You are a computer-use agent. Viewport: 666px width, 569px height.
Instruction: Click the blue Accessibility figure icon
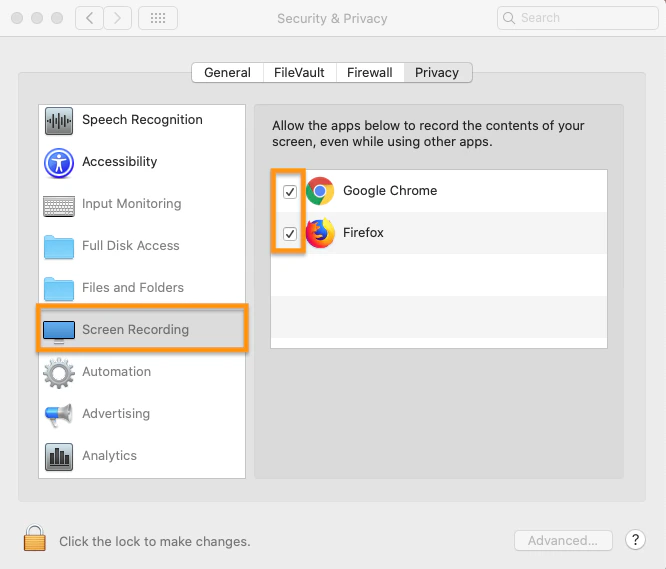59,163
